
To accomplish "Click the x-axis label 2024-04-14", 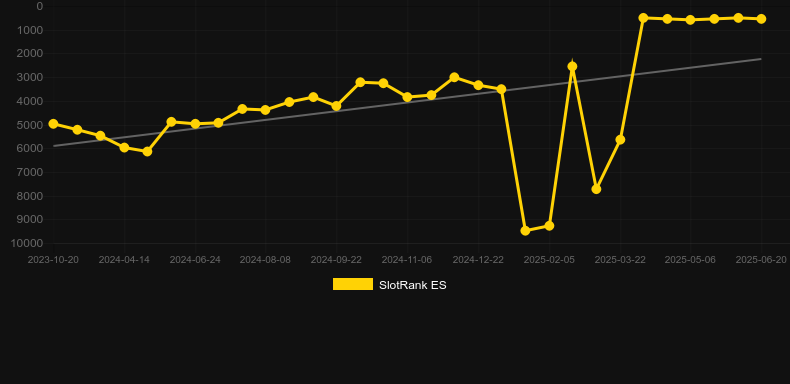I will 124,260.
